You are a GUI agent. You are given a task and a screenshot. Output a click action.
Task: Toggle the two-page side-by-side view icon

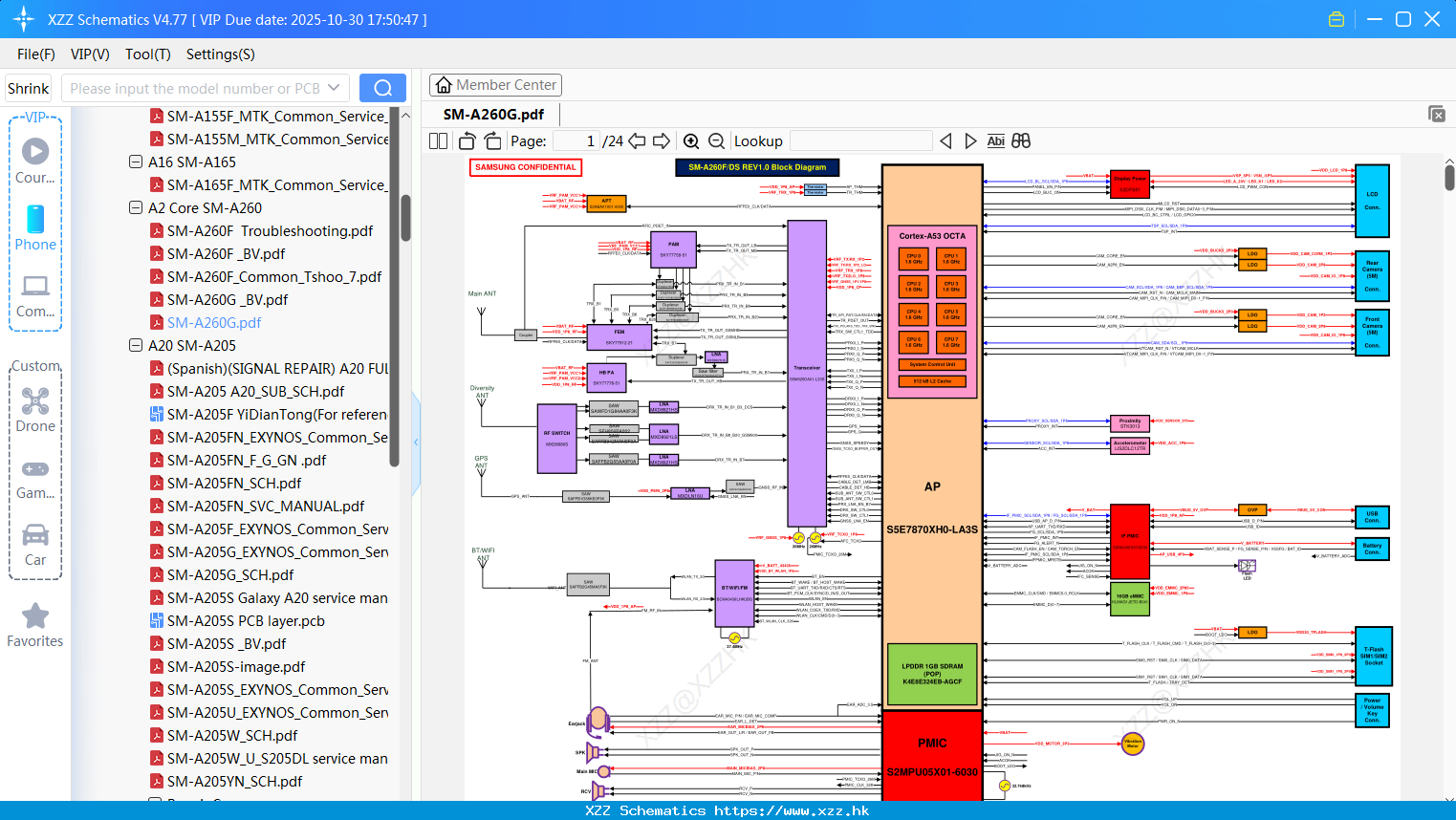tap(438, 141)
